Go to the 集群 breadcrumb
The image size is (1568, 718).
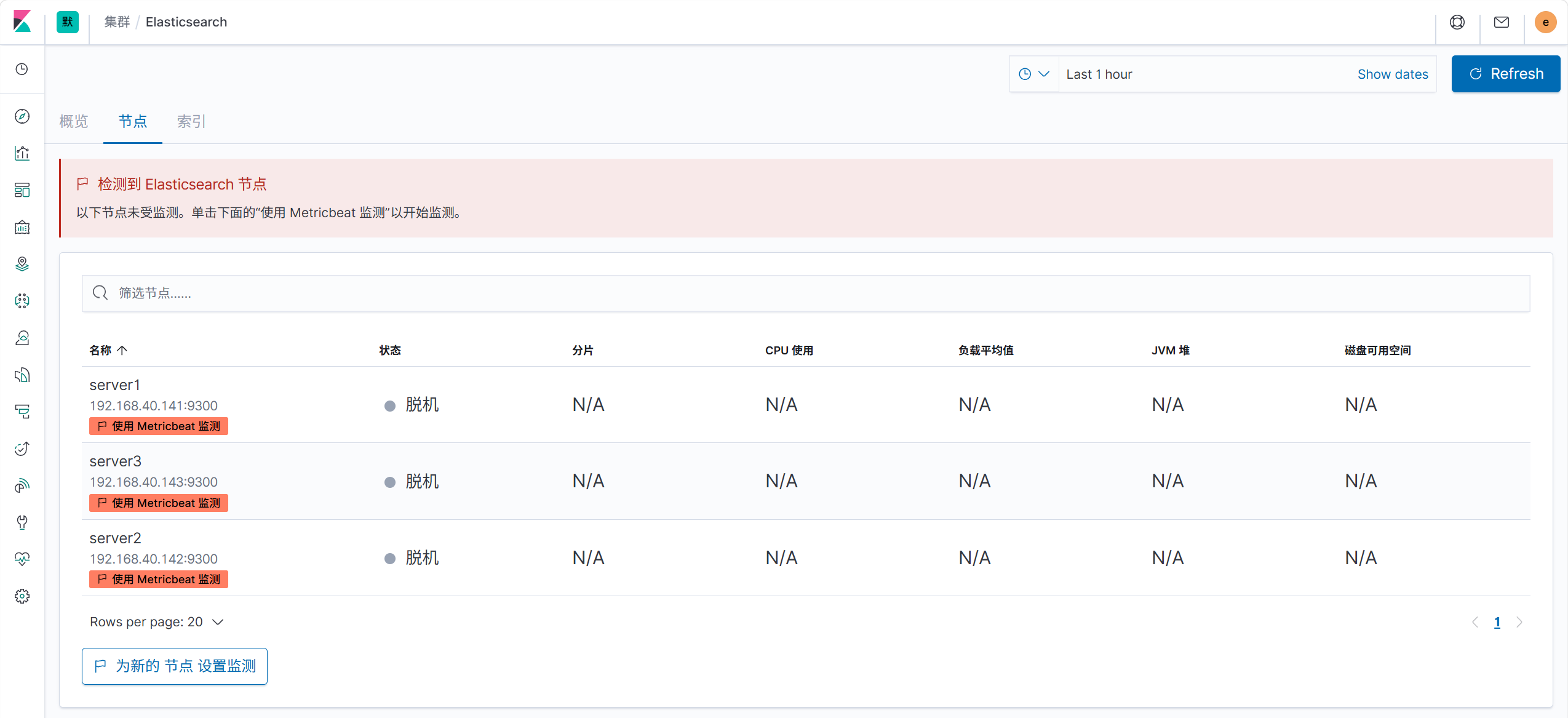(x=117, y=22)
